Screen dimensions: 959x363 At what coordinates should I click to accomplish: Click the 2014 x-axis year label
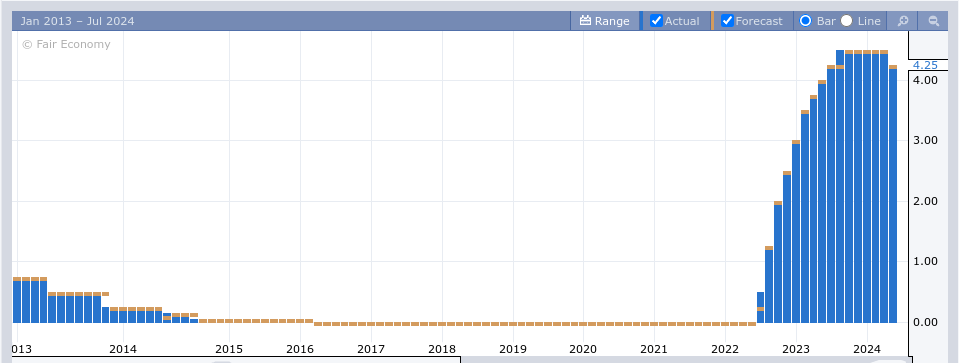pyautogui.click(x=123, y=349)
